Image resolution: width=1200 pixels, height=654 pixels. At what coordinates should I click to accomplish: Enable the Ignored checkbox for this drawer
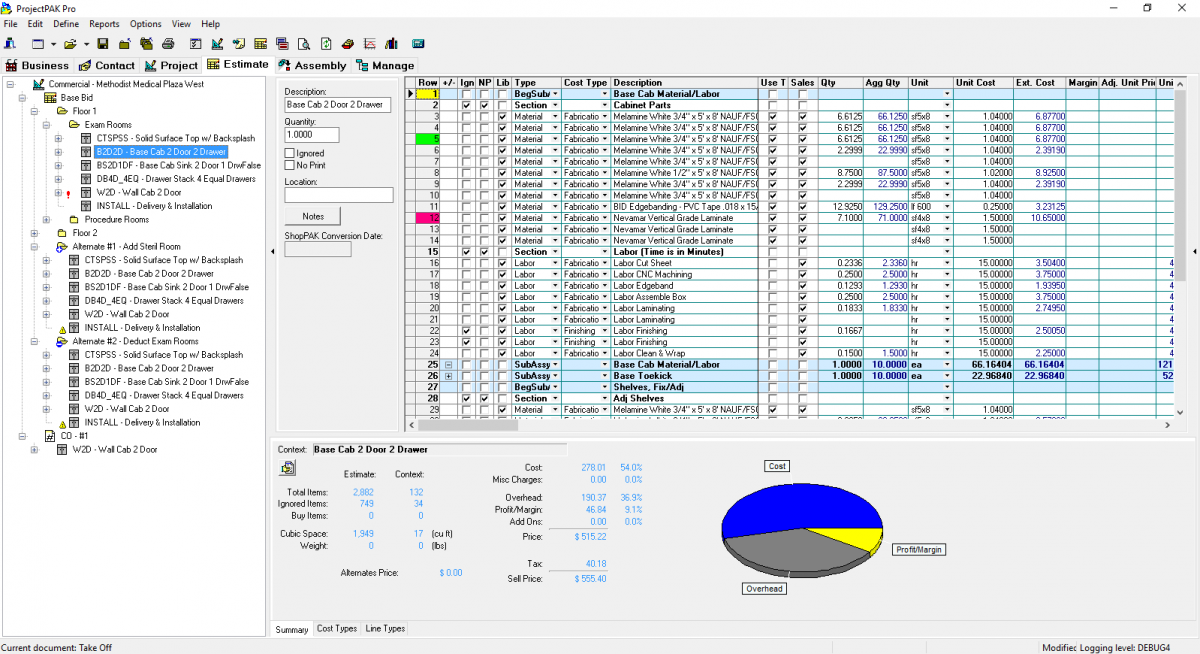click(290, 153)
